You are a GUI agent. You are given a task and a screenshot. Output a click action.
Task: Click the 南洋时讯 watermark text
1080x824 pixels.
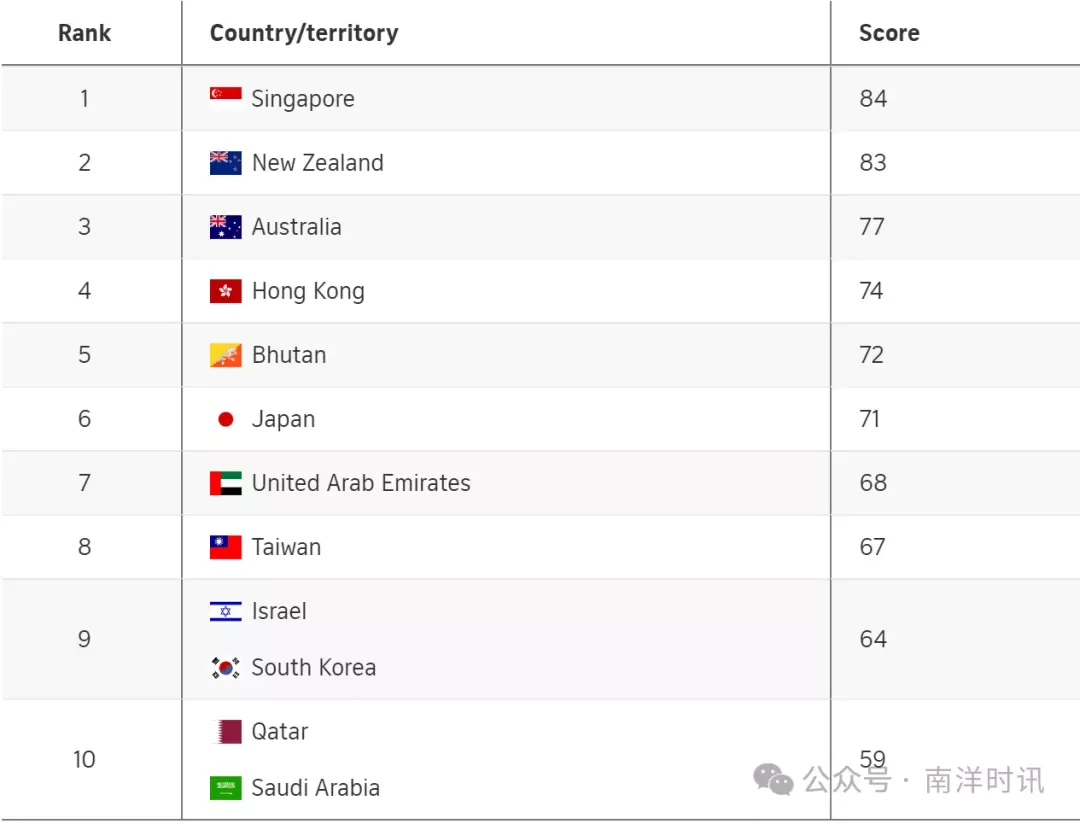pos(984,780)
